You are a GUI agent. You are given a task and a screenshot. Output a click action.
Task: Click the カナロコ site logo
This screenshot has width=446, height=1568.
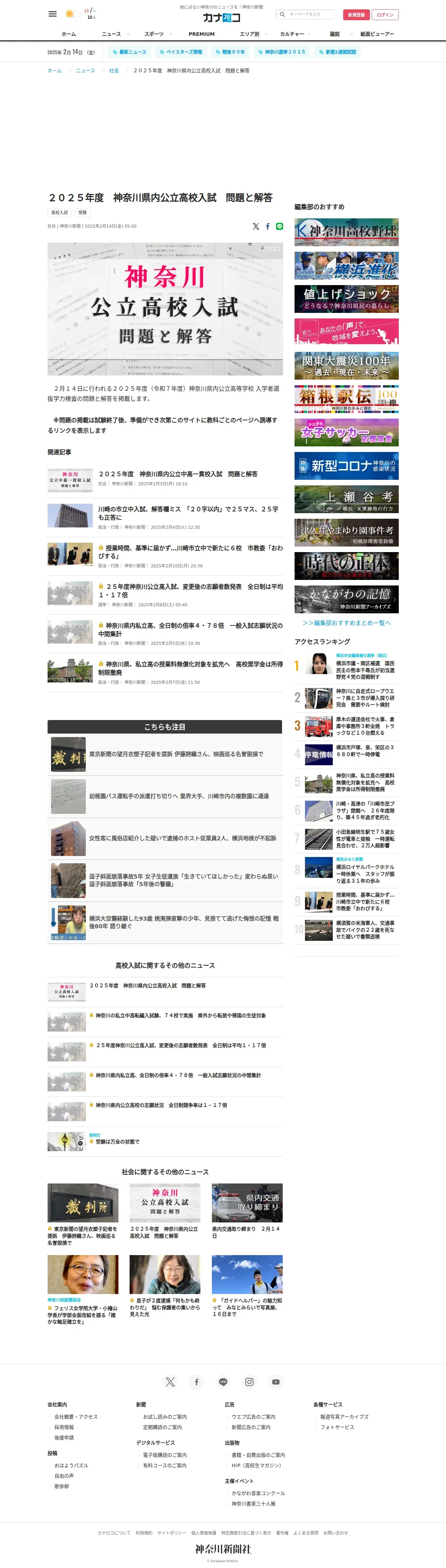pos(222,18)
